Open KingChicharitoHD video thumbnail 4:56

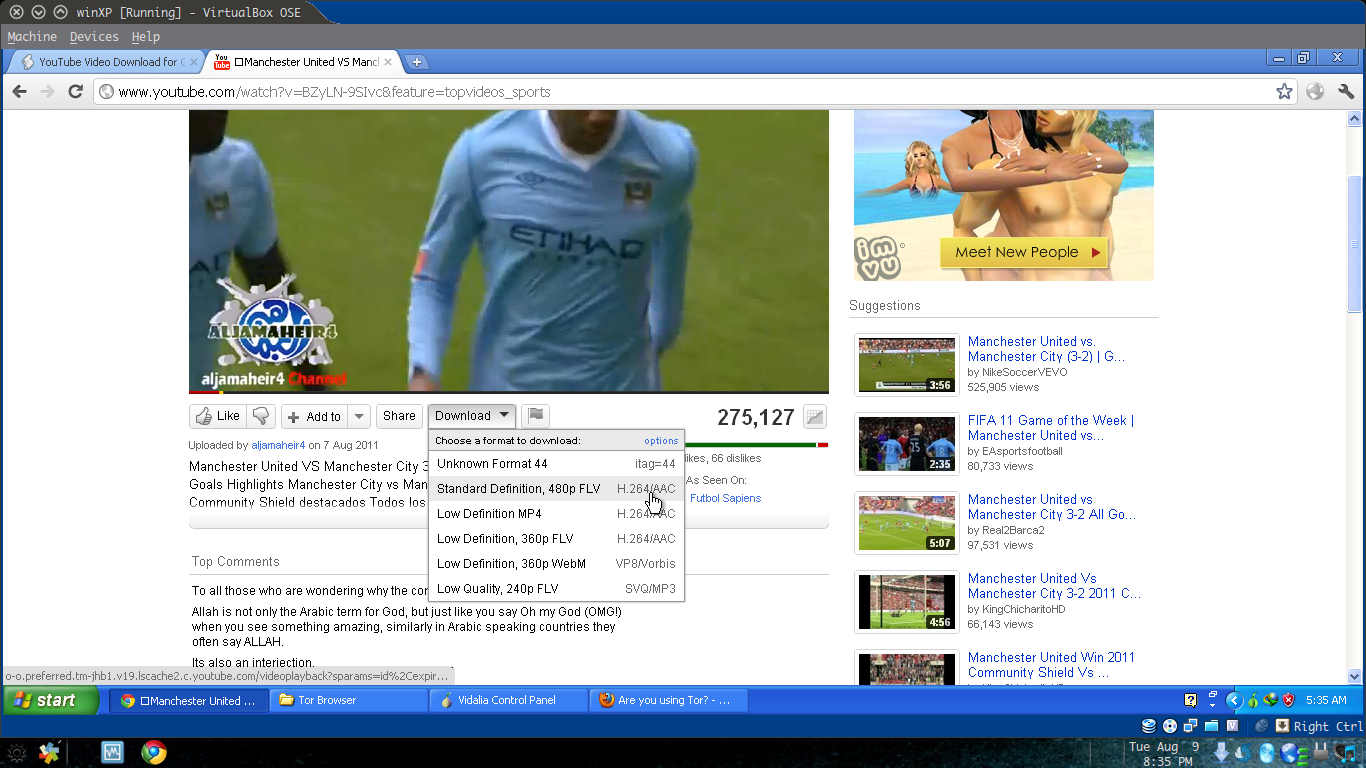(907, 602)
